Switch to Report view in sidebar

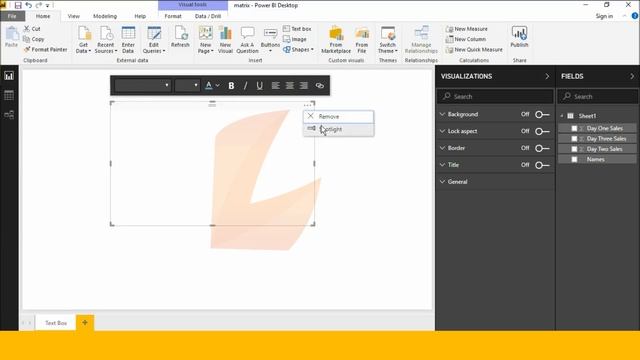pos(9,76)
